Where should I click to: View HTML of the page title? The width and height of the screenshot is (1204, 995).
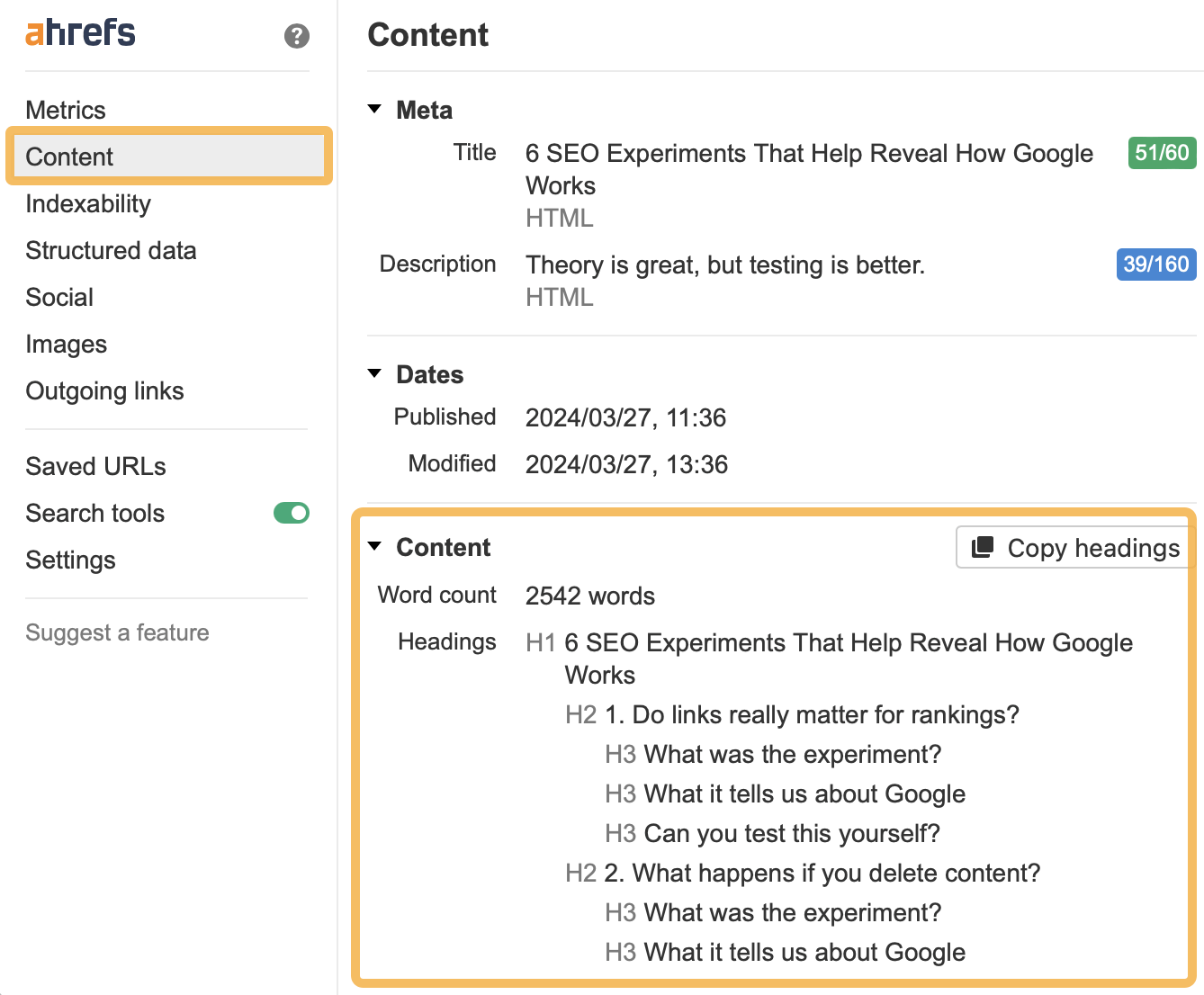point(558,218)
